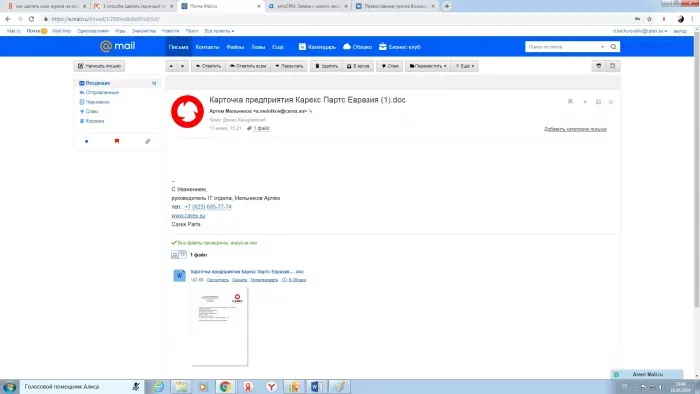
Task: Click the Переслать forward button
Action: pos(289,66)
